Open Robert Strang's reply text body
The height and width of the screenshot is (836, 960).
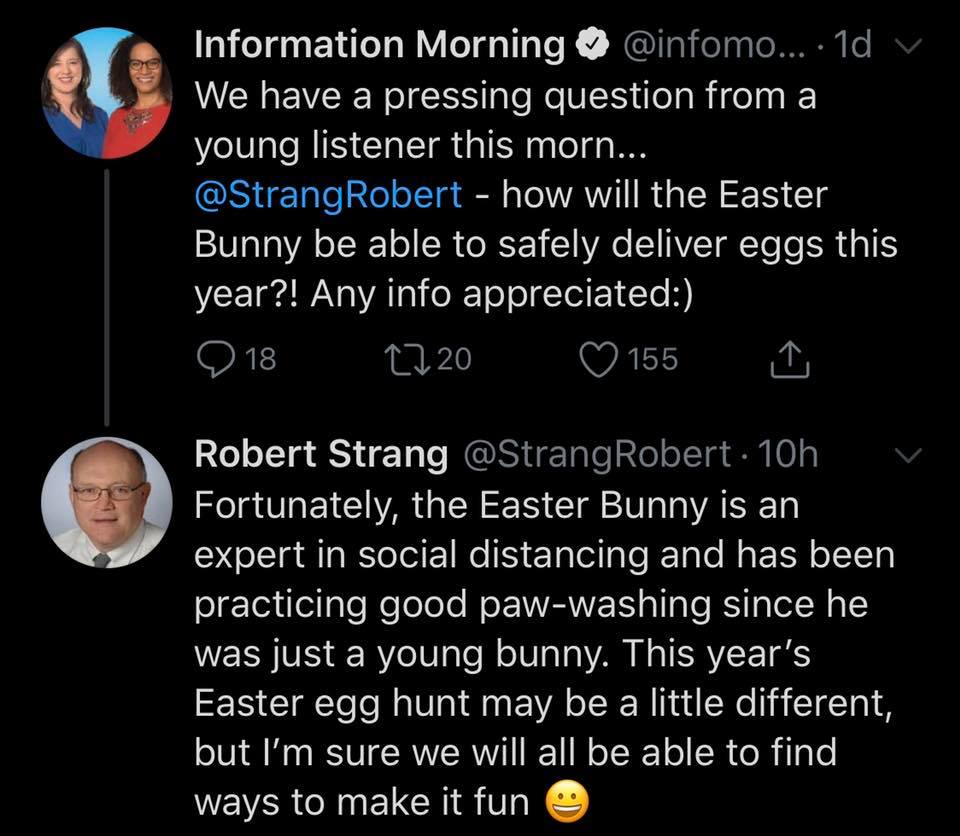[540, 652]
